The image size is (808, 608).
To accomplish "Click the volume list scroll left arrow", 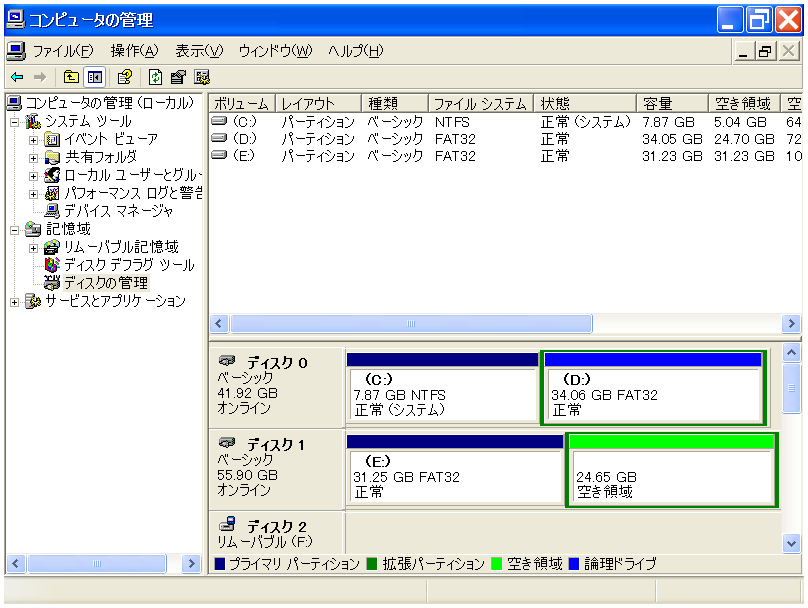I will click(219, 324).
